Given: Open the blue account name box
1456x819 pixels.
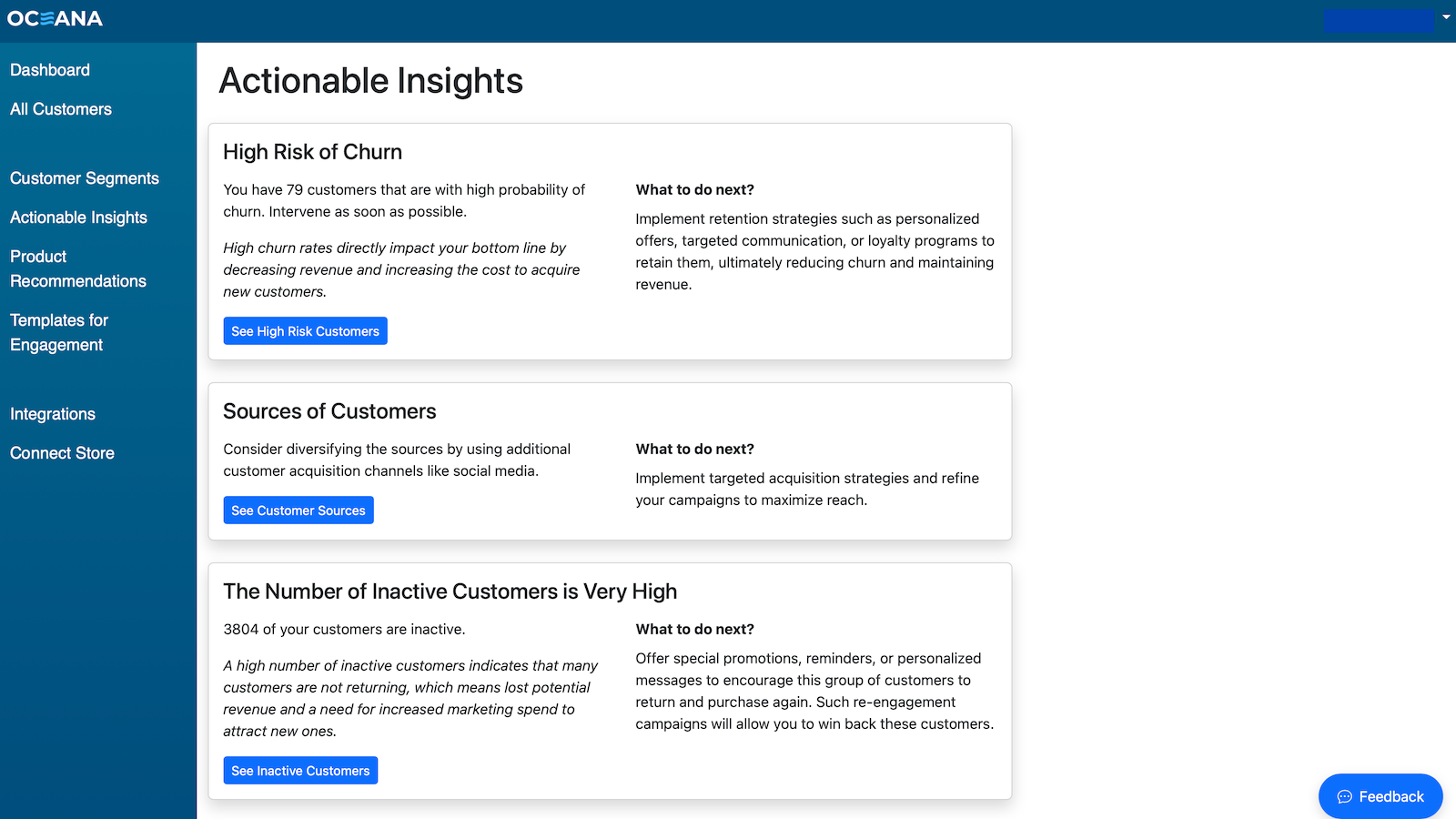Looking at the screenshot, I should [x=1379, y=20].
